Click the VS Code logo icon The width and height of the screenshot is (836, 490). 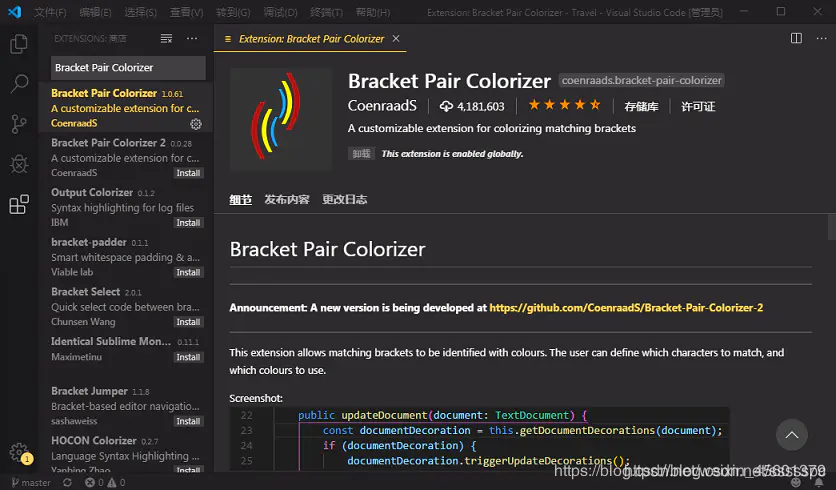(14, 12)
